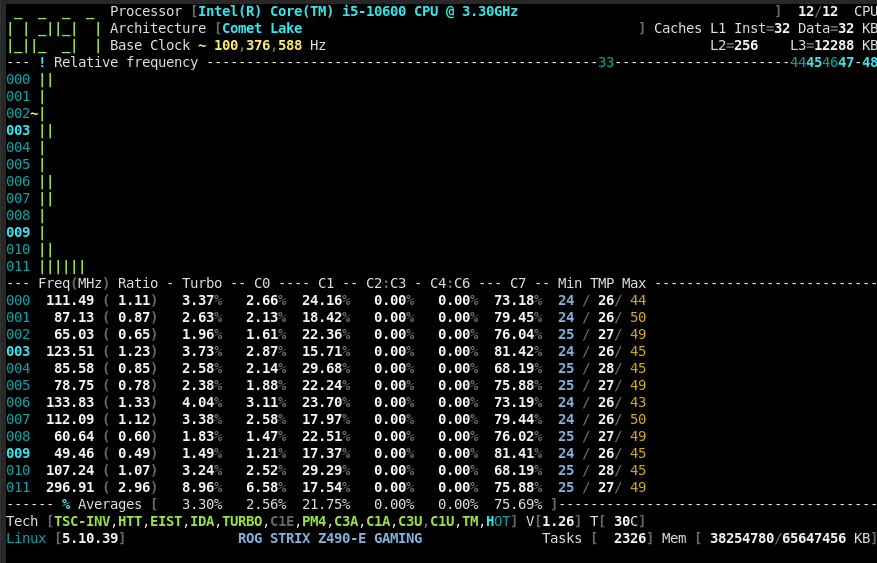The image size is (877, 563).
Task: Select C1 value 29.68% in core 004 row
Action: [326, 368]
